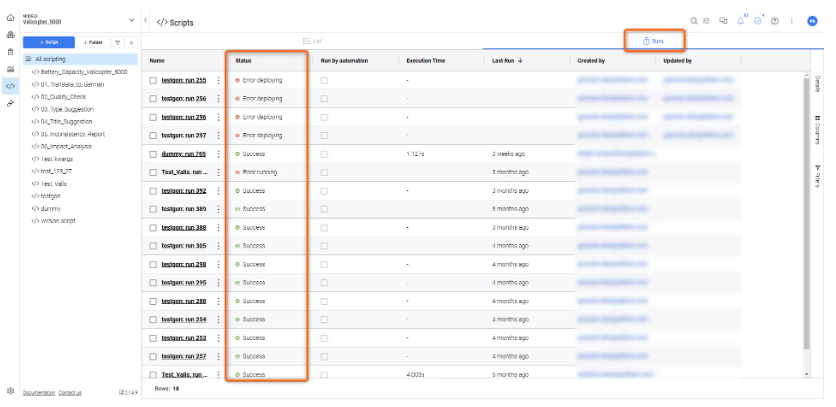Open kebab menu for dummy: run 765
This screenshot has height=407, width=836.
(x=218, y=154)
